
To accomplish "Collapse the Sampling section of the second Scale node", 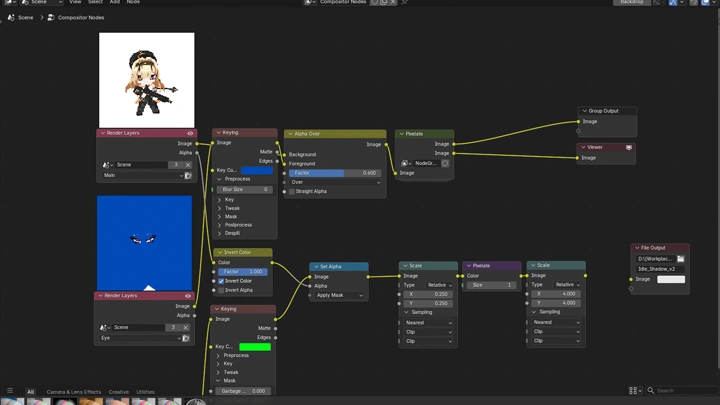I will click(534, 312).
